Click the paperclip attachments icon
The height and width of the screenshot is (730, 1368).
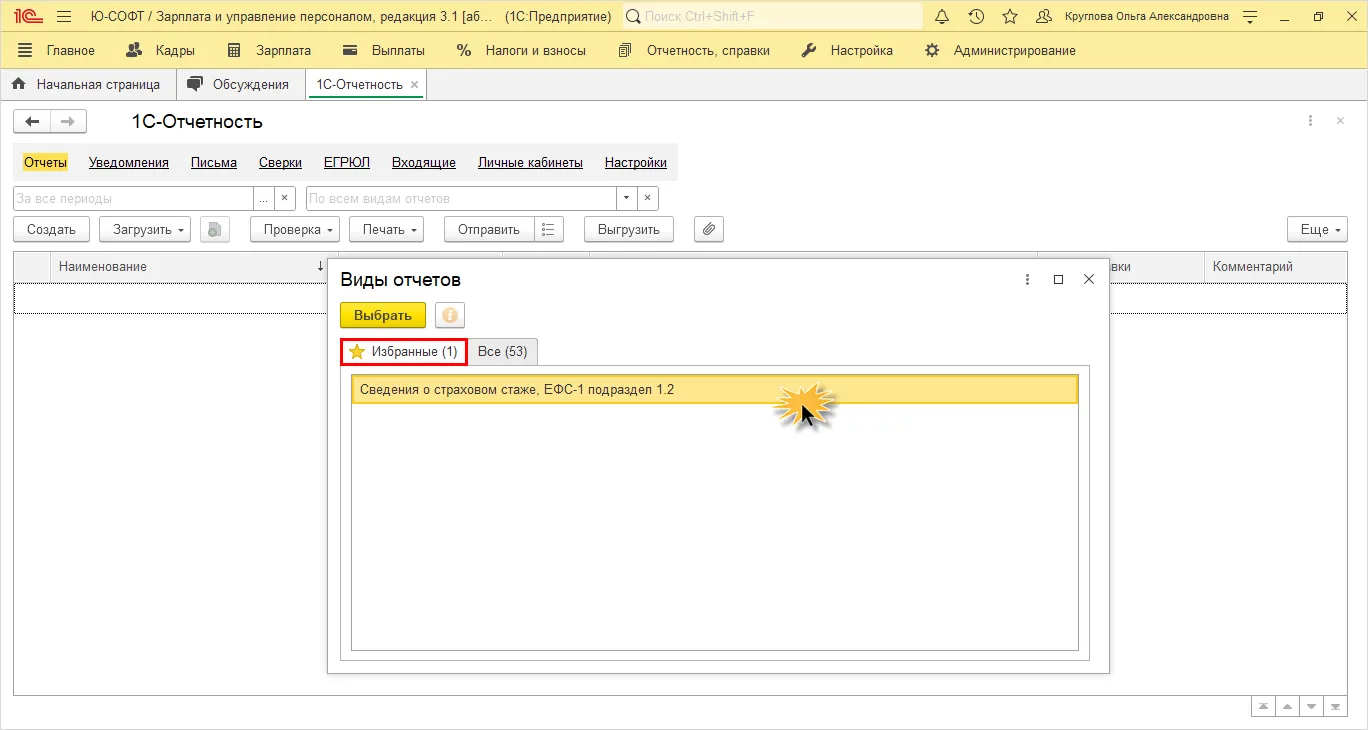pyautogui.click(x=709, y=229)
